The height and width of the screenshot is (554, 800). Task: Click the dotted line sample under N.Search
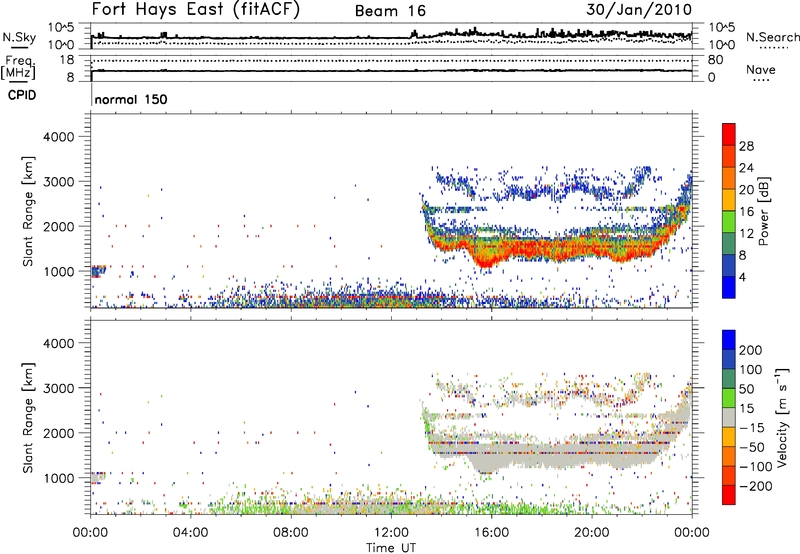point(774,48)
